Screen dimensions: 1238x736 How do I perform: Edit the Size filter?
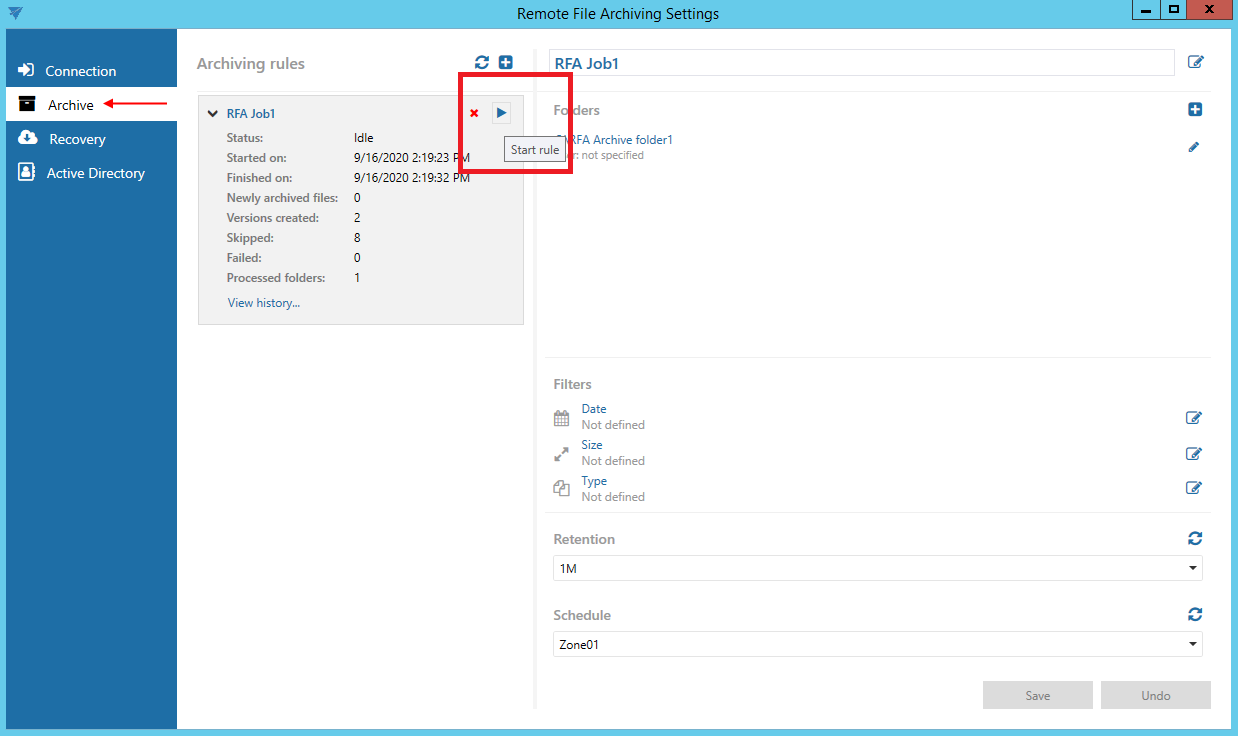point(1193,454)
